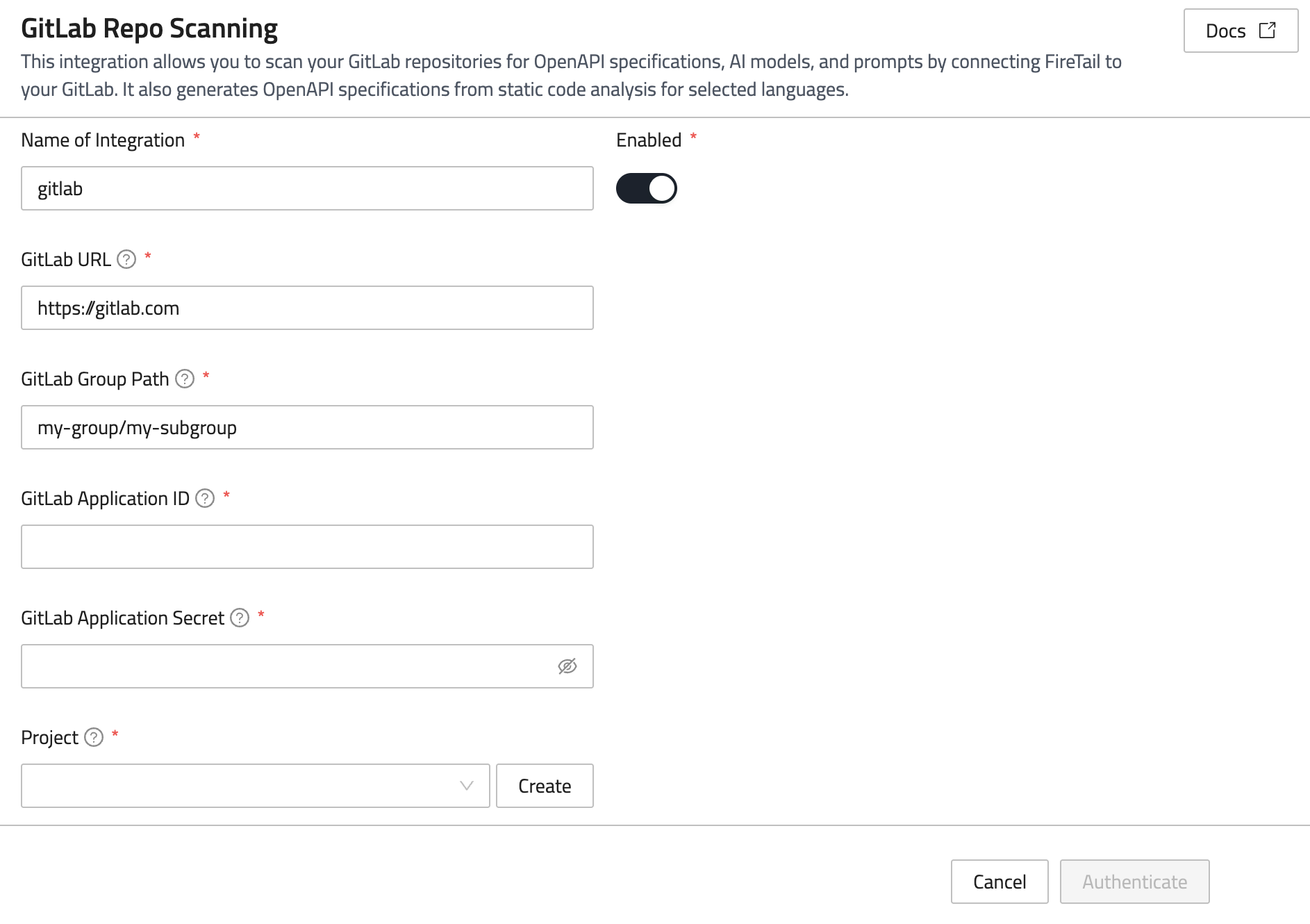Image resolution: width=1310 pixels, height=924 pixels.
Task: Toggle the Enabled switch off
Action: pyautogui.click(x=646, y=188)
